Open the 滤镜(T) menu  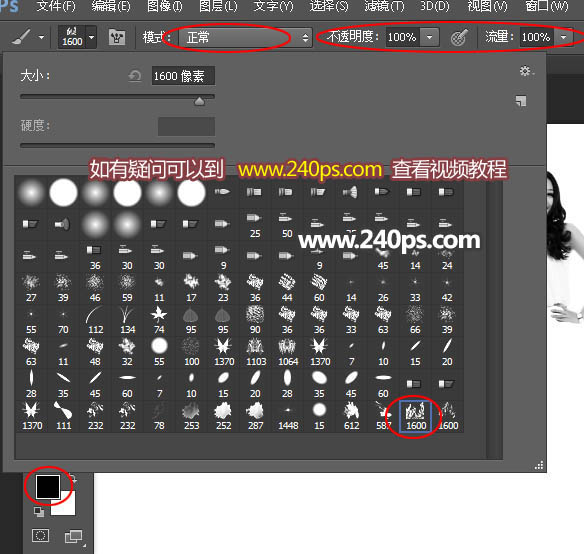384,6
